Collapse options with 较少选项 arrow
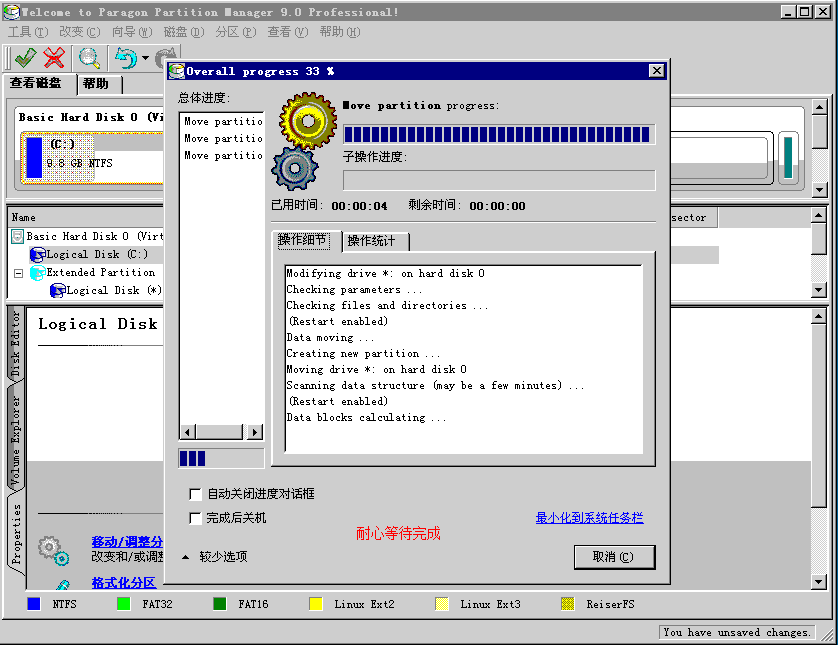 pyautogui.click(x=185, y=557)
